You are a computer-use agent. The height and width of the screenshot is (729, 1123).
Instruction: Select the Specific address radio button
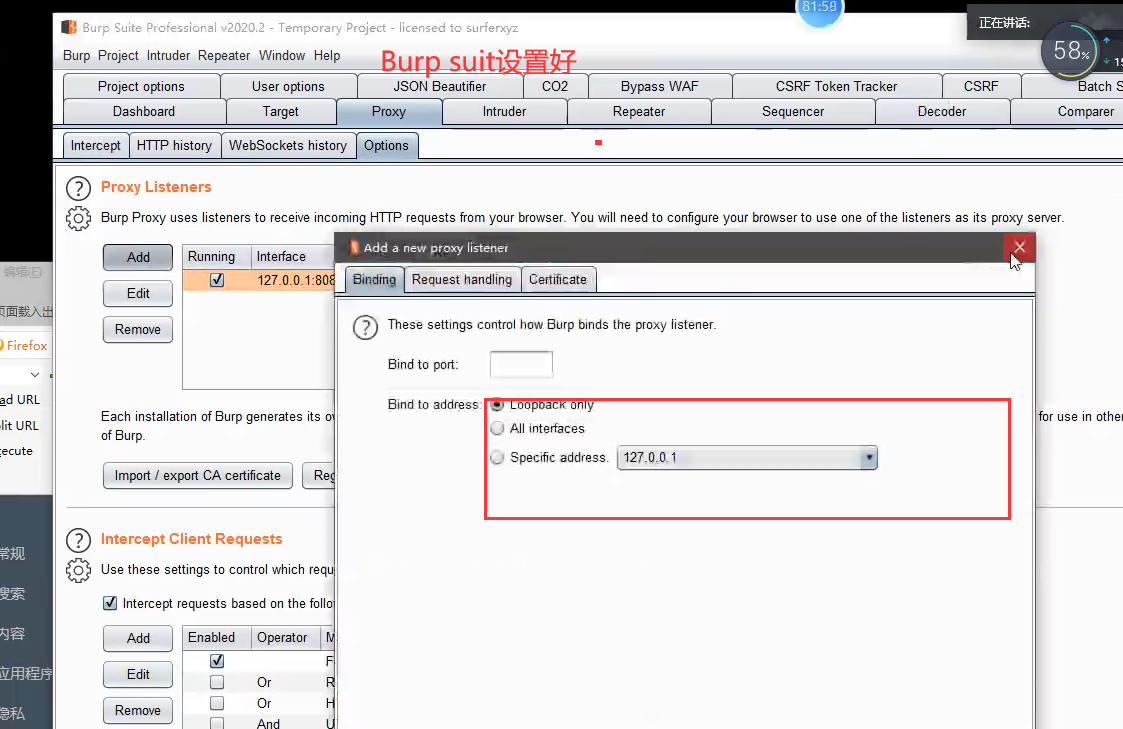497,457
